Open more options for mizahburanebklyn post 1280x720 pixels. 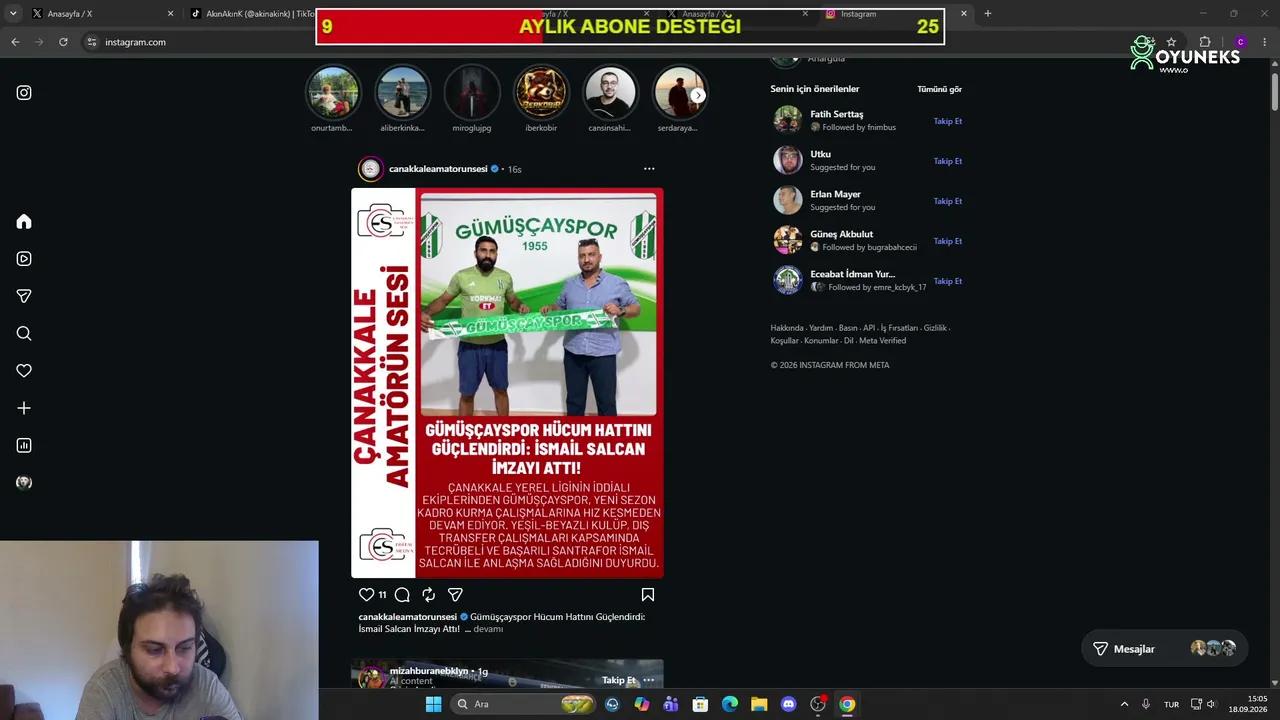649,680
